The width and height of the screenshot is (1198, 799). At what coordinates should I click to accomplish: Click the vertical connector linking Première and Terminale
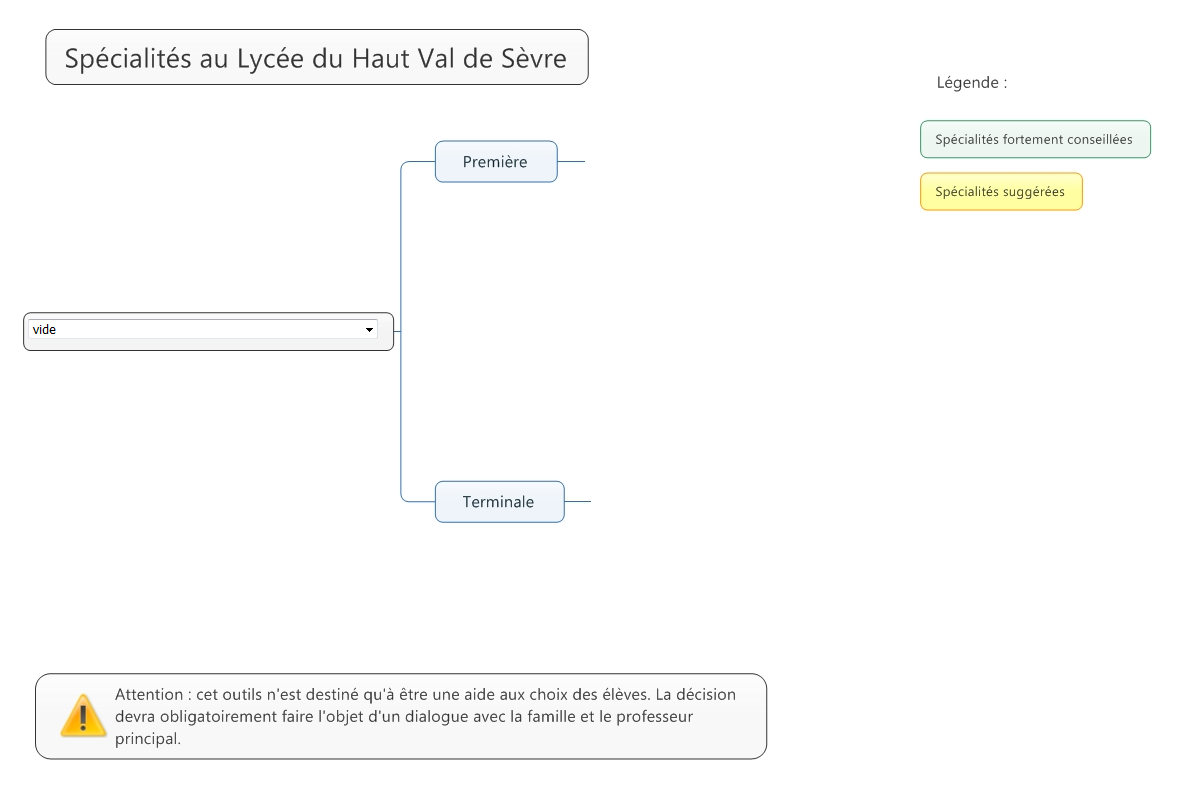pos(401,332)
